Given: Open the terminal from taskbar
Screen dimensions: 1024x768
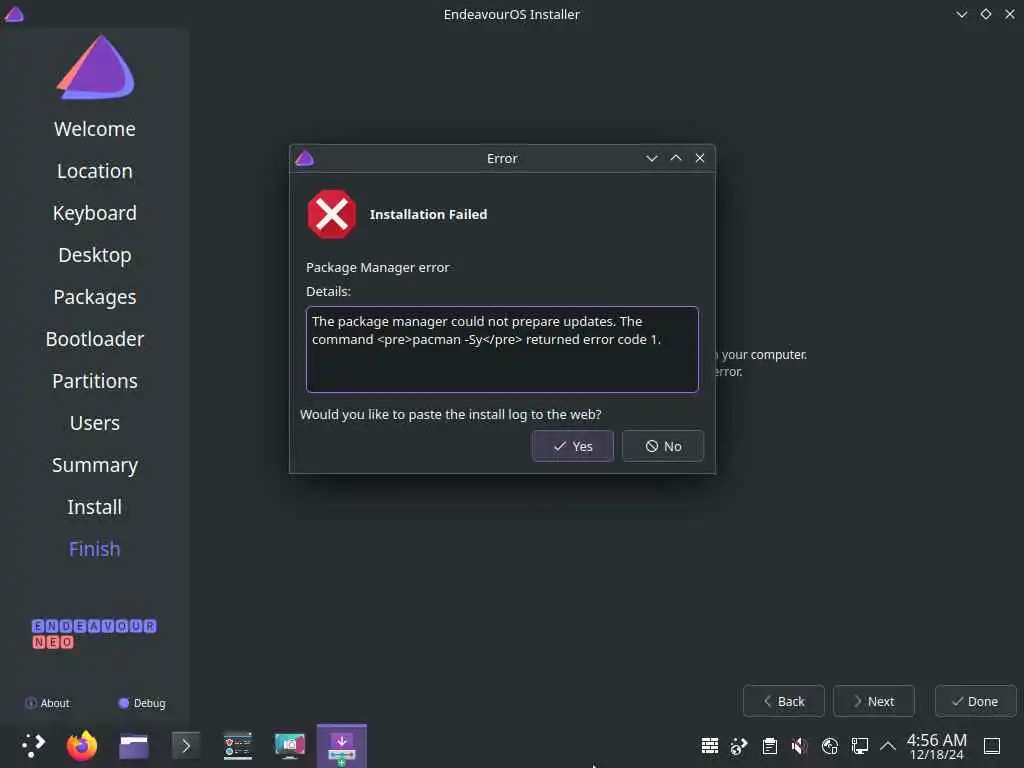Looking at the screenshot, I should 185,746.
